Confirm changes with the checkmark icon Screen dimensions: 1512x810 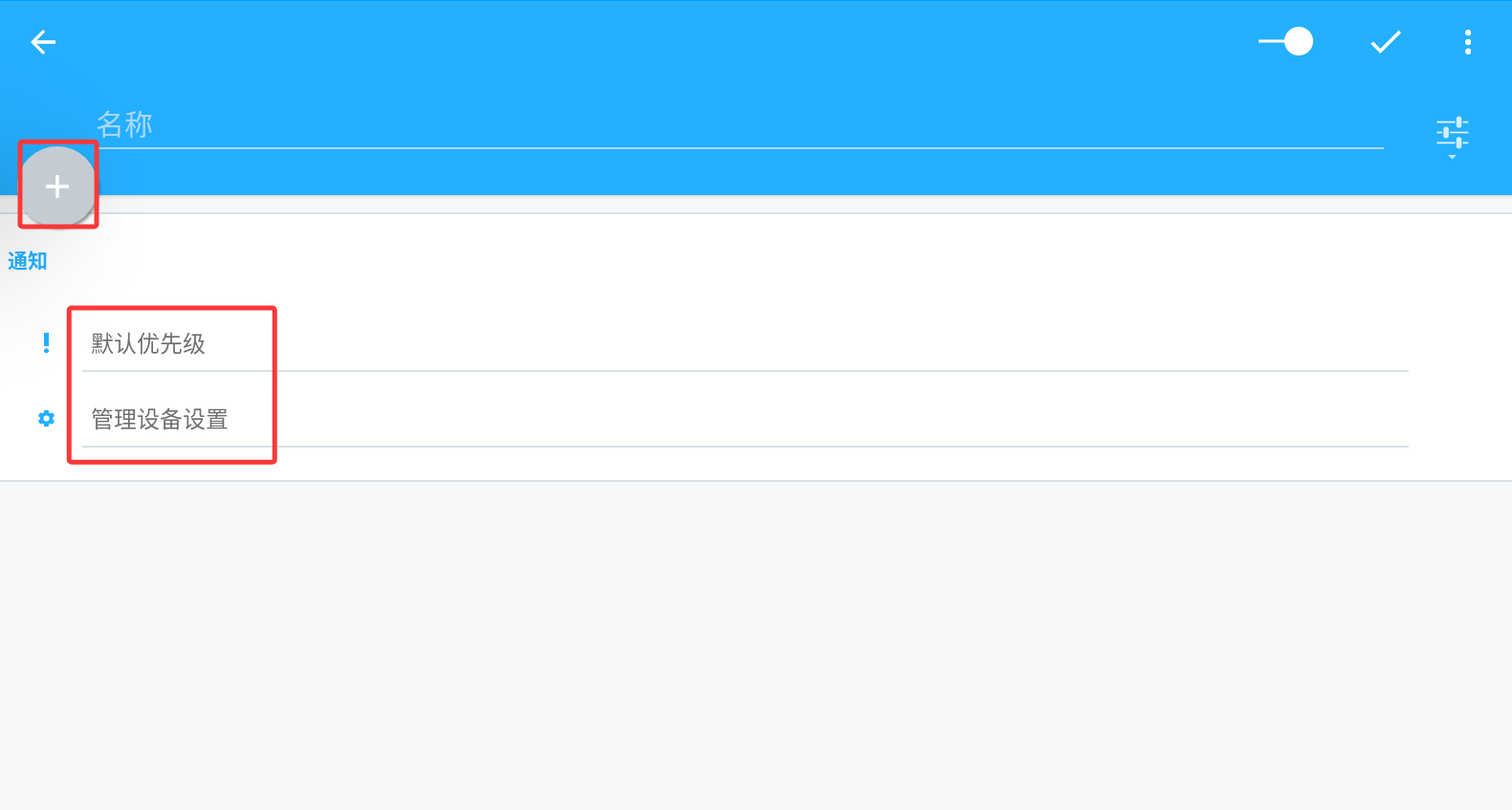pos(1385,42)
